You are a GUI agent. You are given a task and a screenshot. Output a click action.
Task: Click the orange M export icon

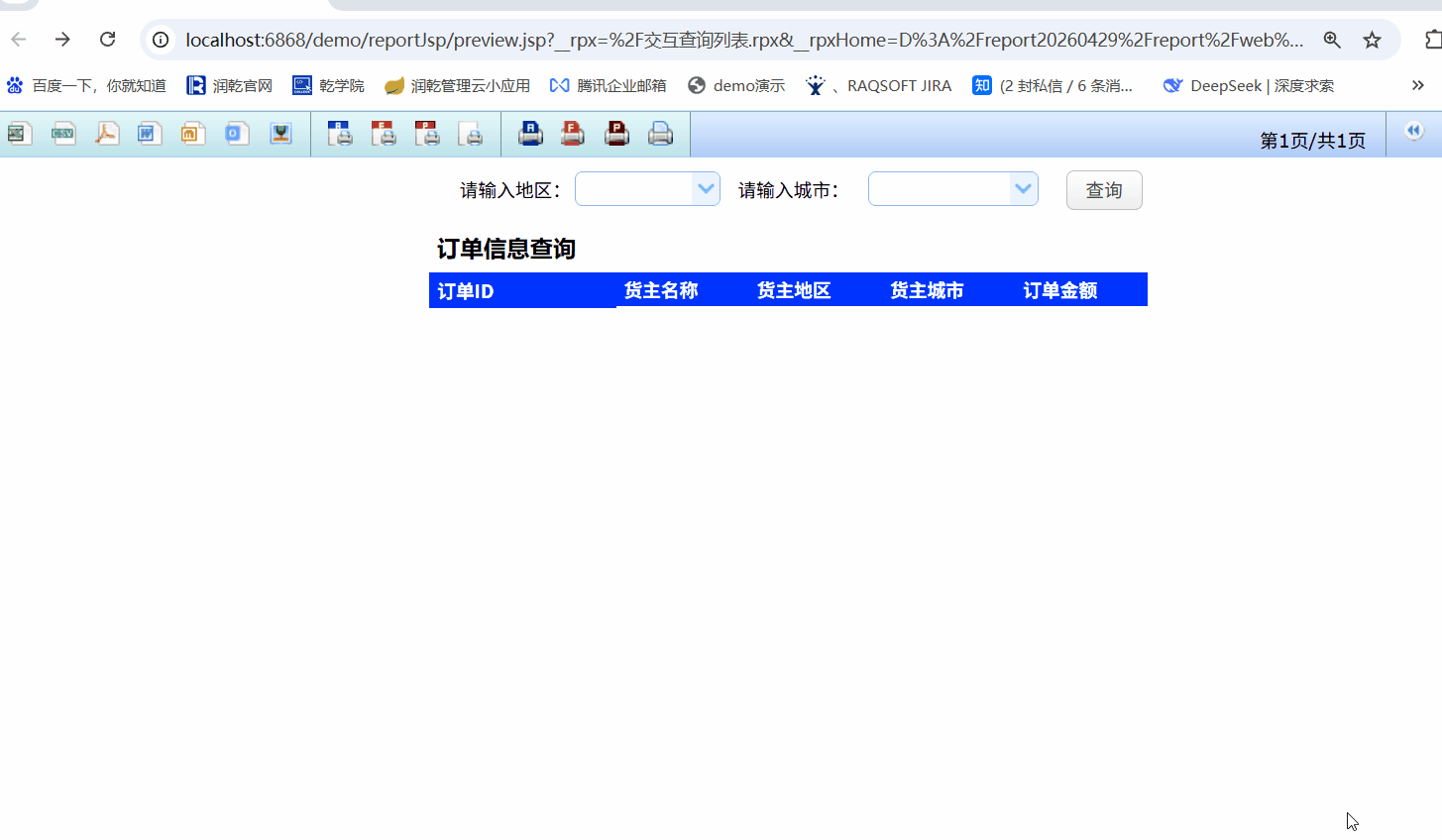(x=193, y=133)
